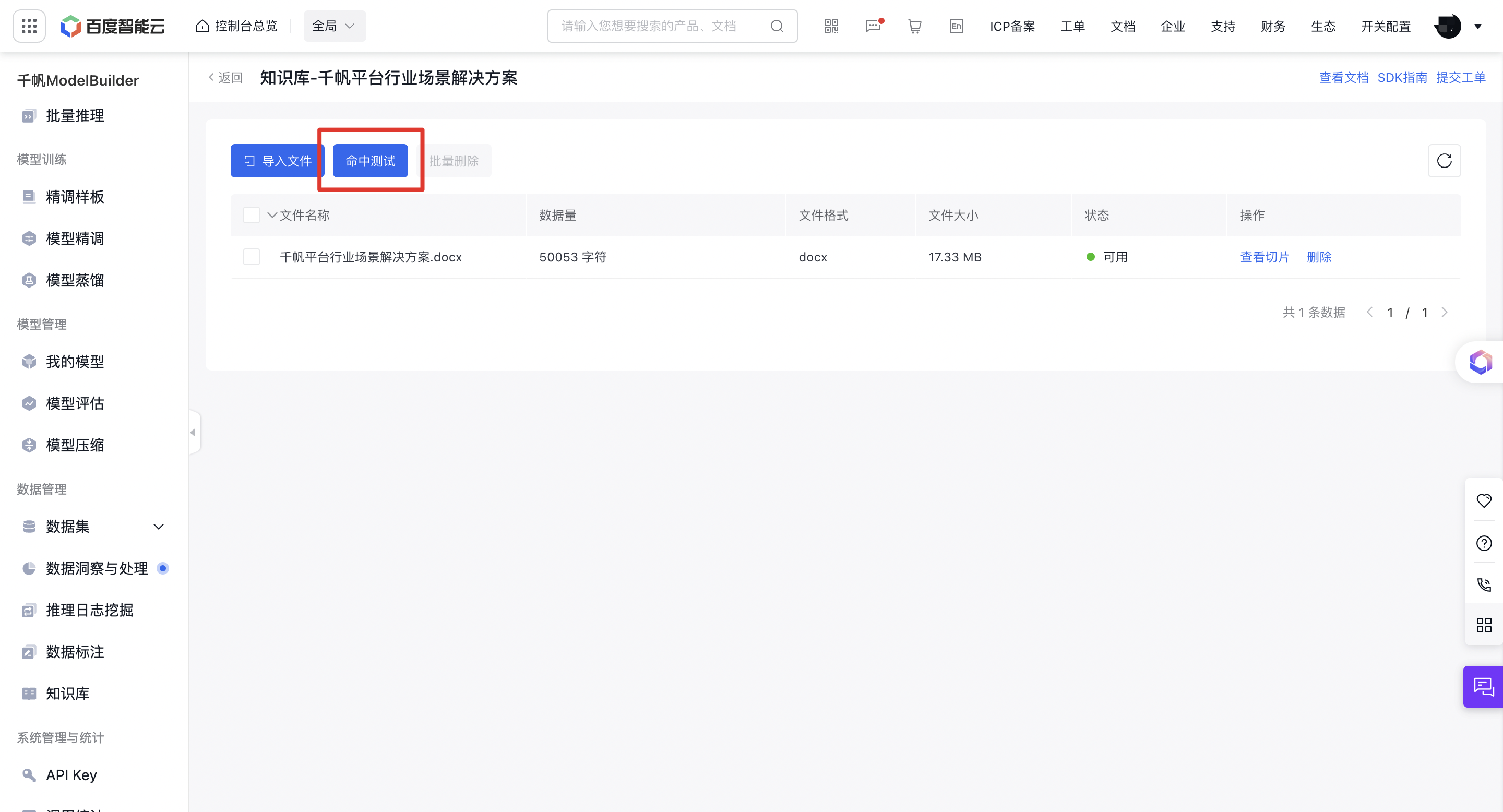Viewport: 1503px width, 812px height.
Task: Go back with 返回 link
Action: [225, 78]
